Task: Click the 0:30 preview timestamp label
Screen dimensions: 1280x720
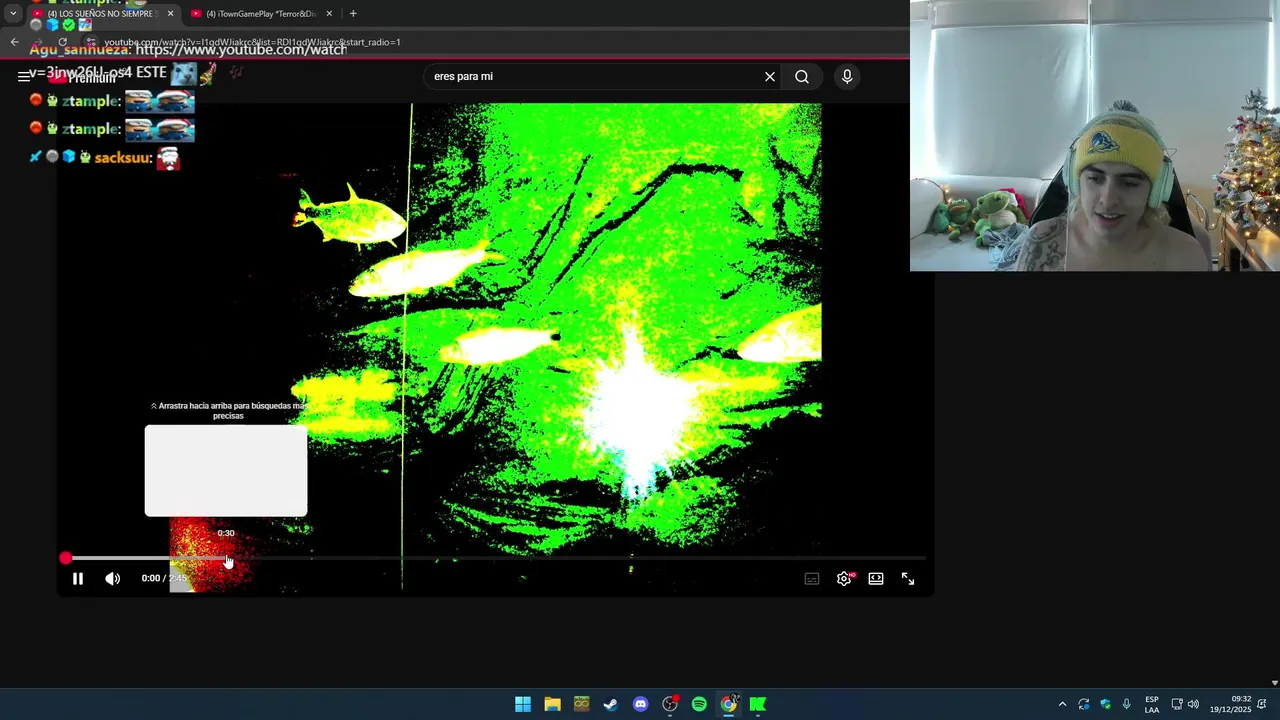Action: pyautogui.click(x=226, y=533)
